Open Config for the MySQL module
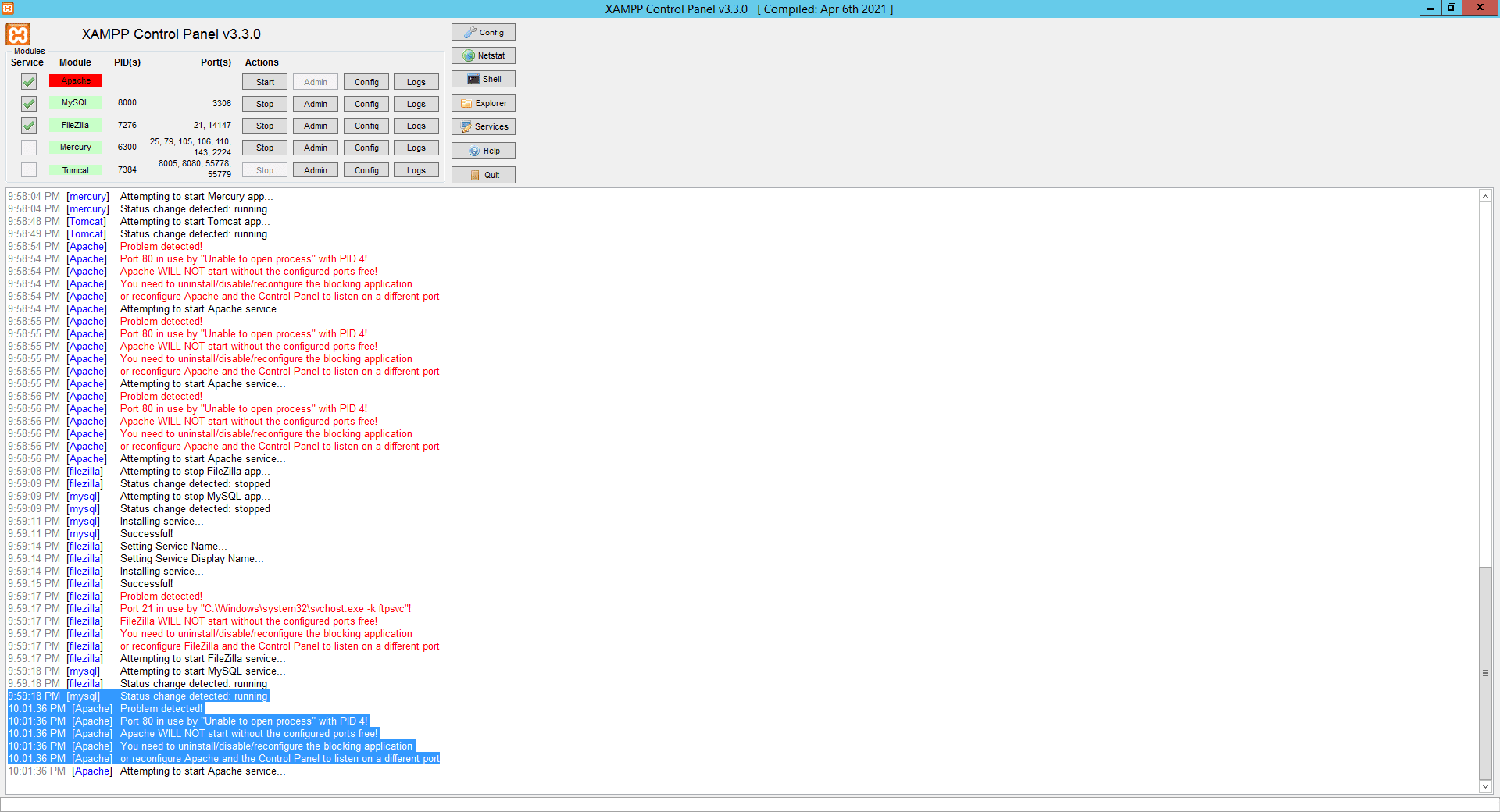1500x812 pixels. pos(366,104)
